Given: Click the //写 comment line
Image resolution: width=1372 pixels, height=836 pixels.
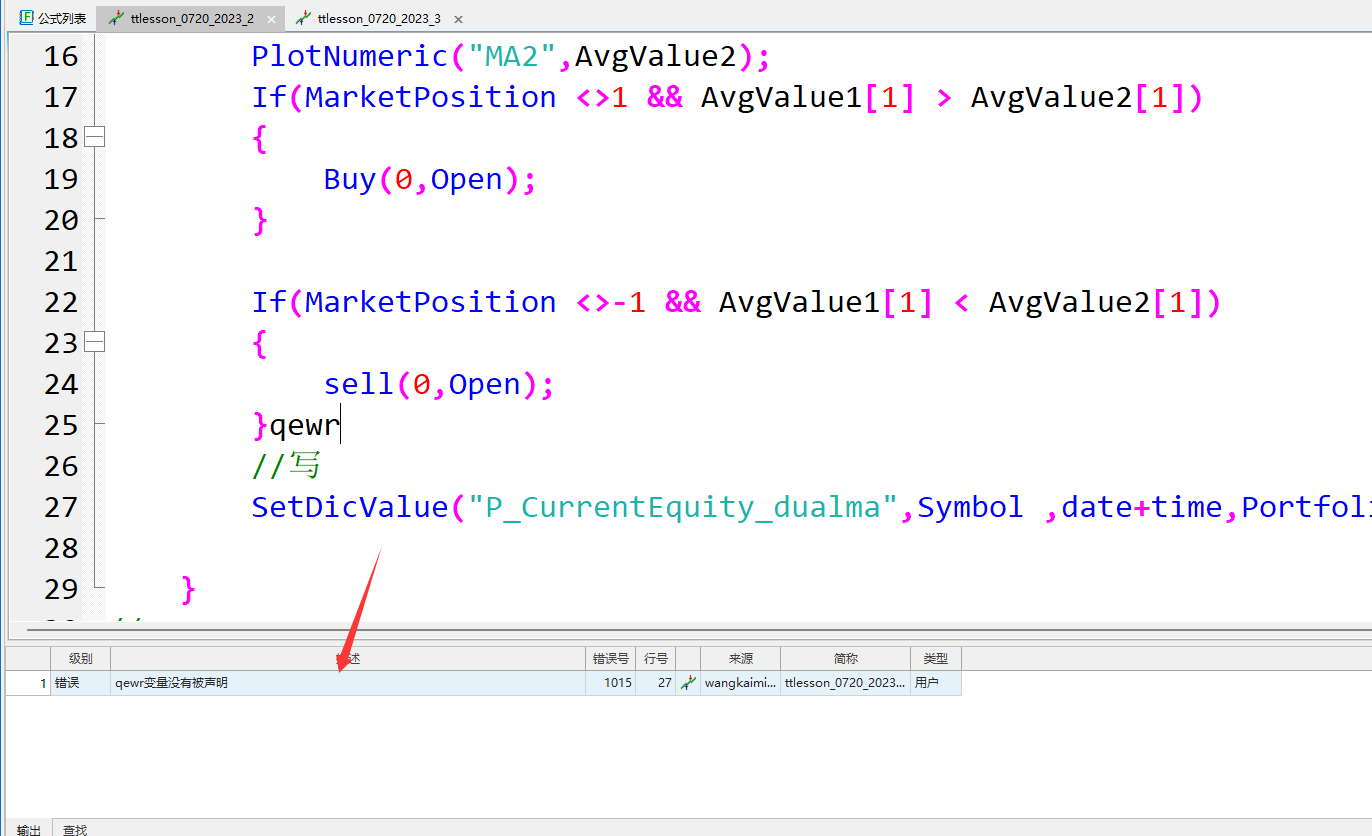Looking at the screenshot, I should pyautogui.click(x=285, y=466).
